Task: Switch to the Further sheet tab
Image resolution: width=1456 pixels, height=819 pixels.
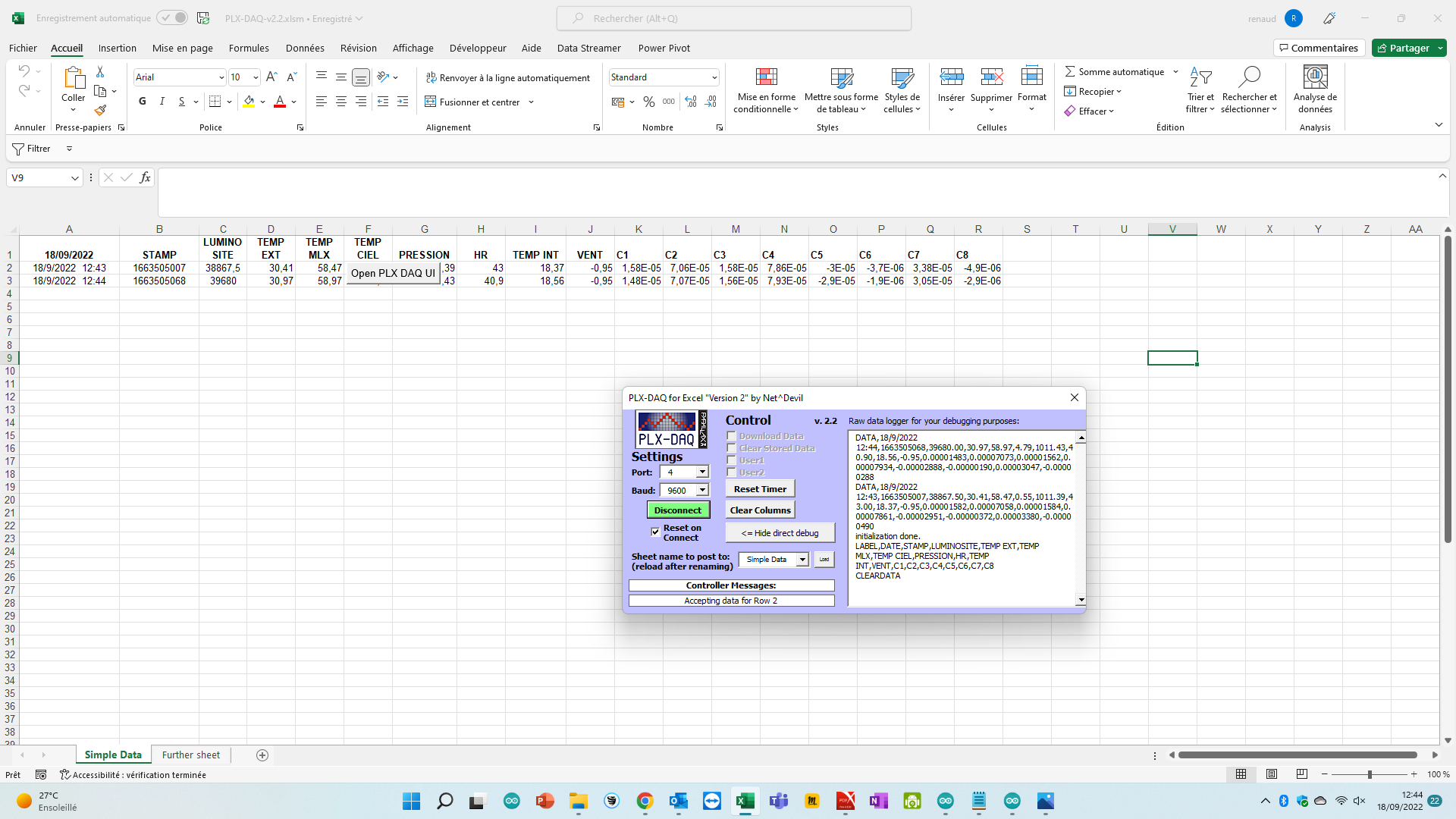Action: [191, 755]
